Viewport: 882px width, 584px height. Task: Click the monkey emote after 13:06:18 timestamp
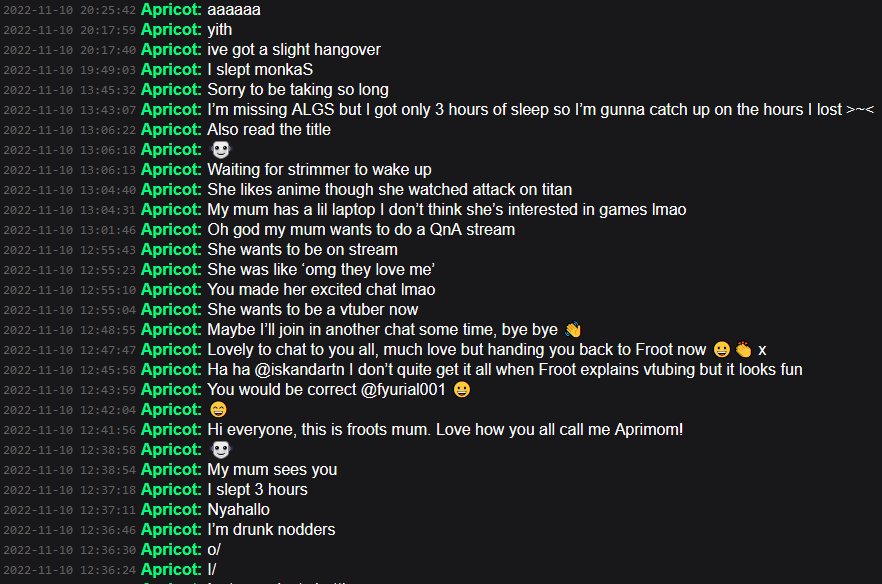pyautogui.click(x=220, y=150)
